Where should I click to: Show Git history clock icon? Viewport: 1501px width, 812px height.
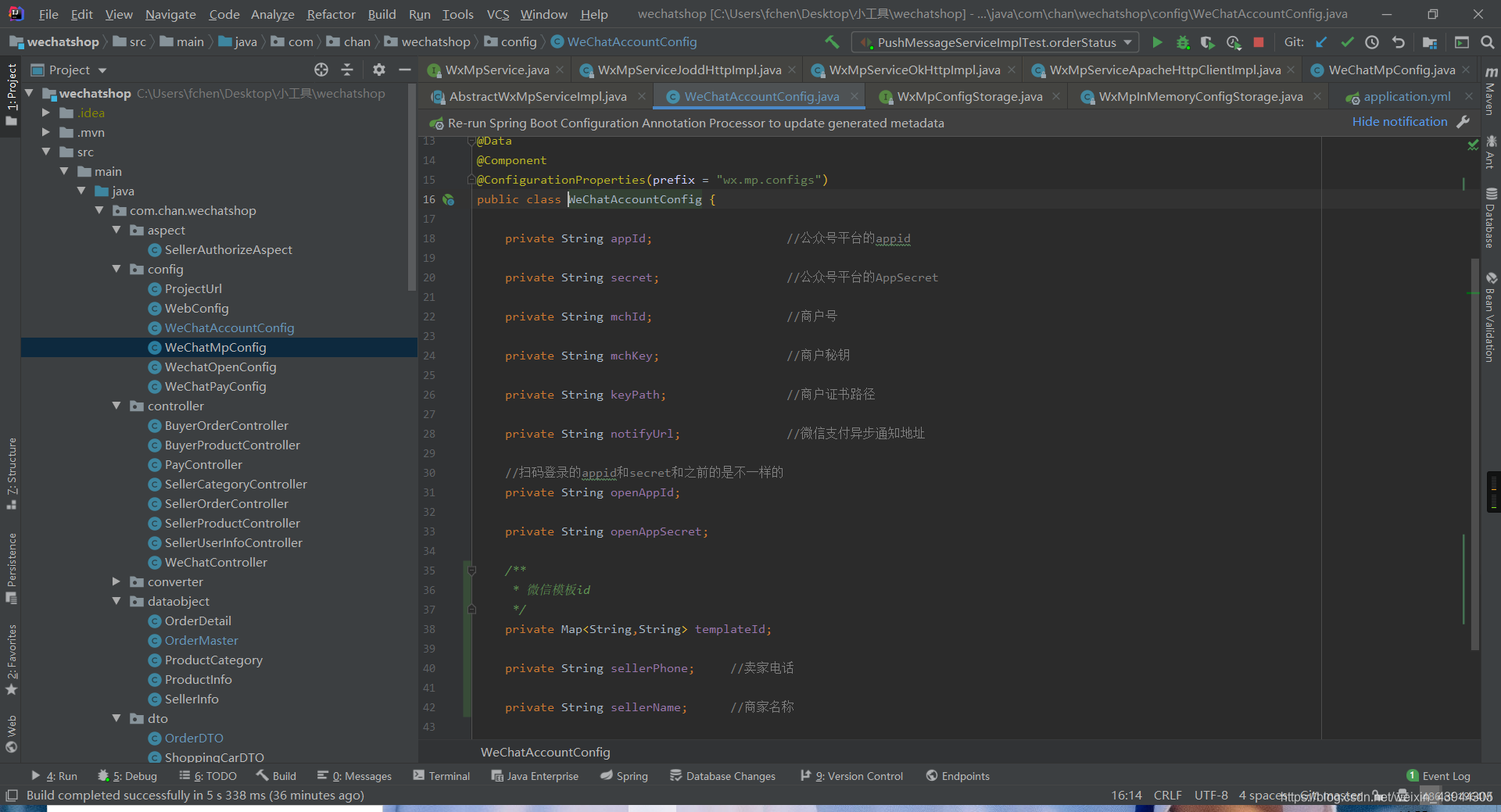coord(1372,42)
